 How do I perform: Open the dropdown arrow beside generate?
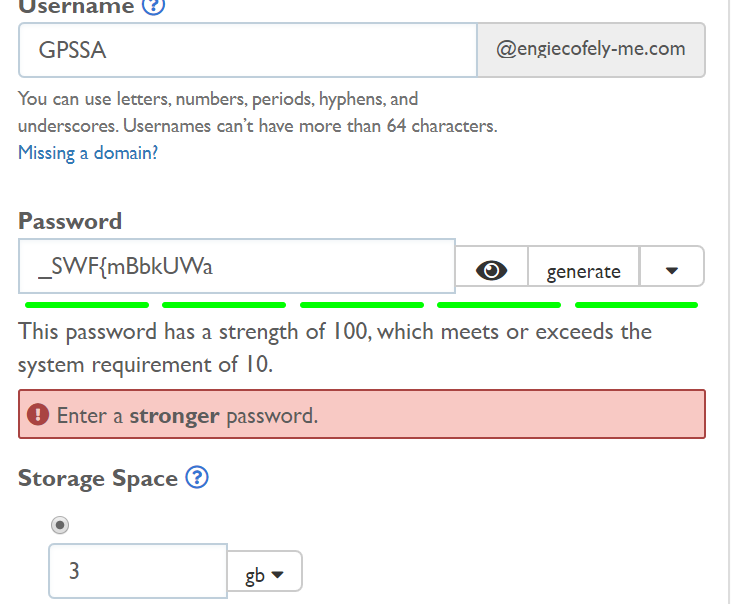[671, 270]
